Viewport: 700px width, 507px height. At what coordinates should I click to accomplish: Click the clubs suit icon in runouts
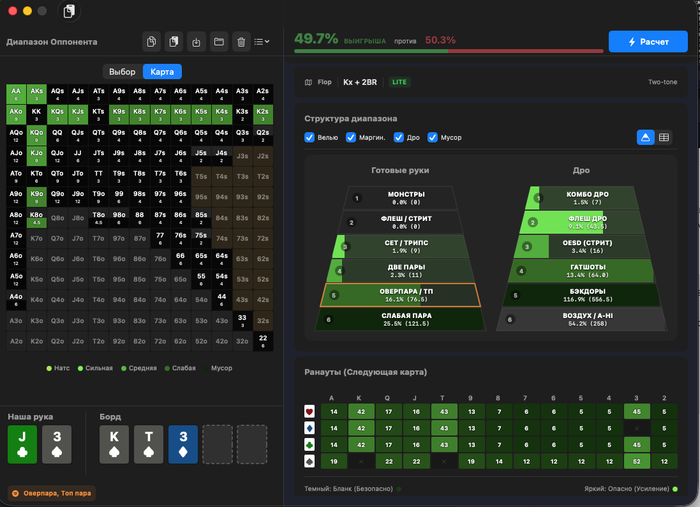point(309,445)
